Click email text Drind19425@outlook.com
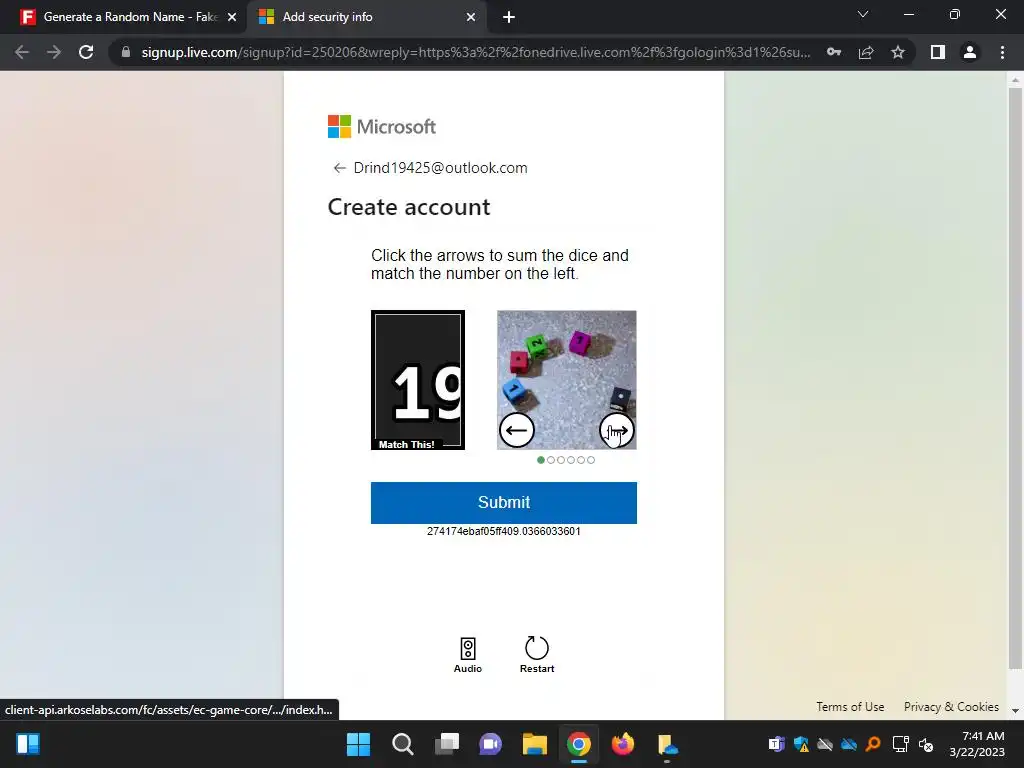Screen dimensions: 1024x768 pyautogui.click(x=440, y=168)
